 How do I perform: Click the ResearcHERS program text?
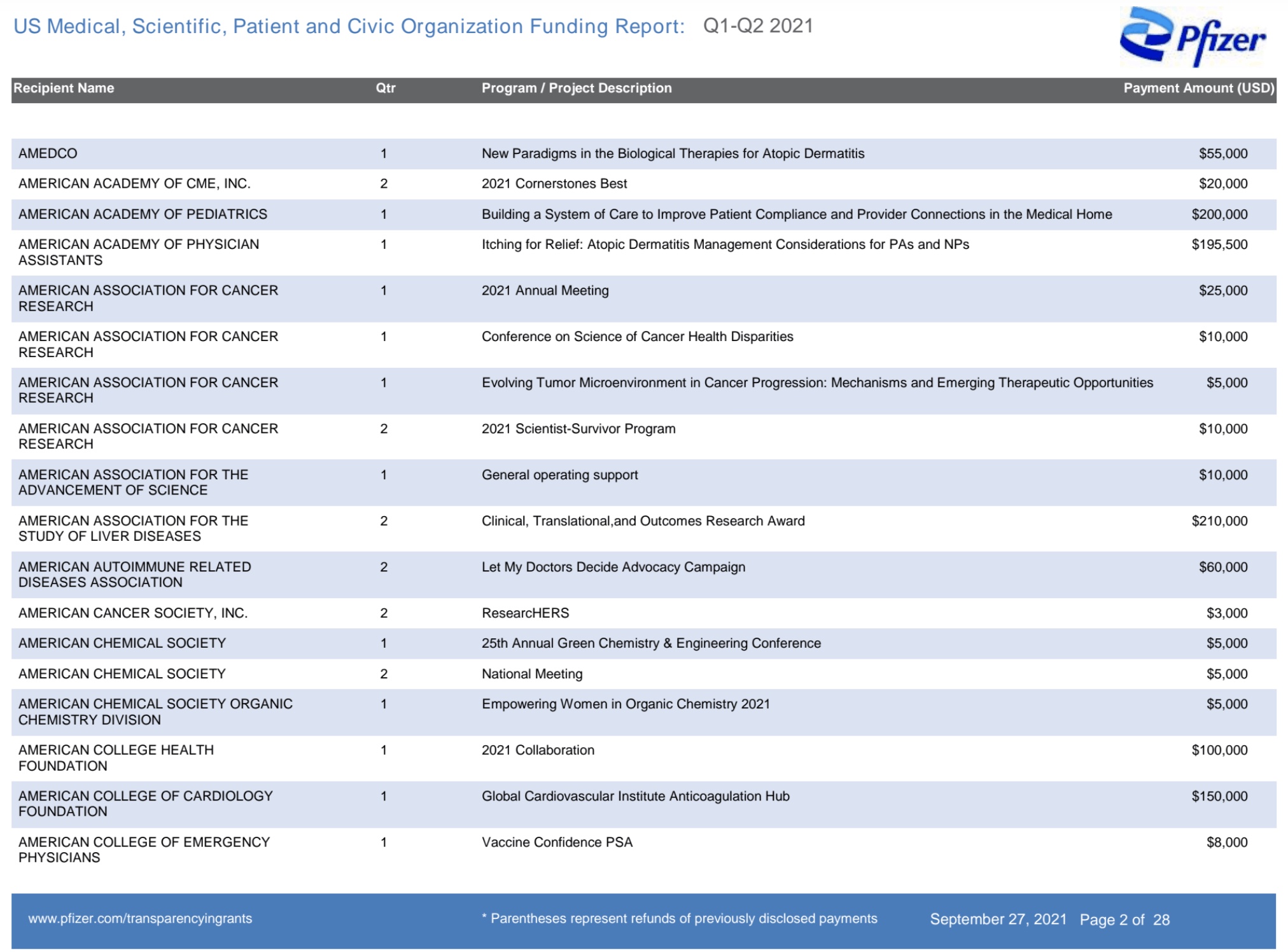pos(525,613)
